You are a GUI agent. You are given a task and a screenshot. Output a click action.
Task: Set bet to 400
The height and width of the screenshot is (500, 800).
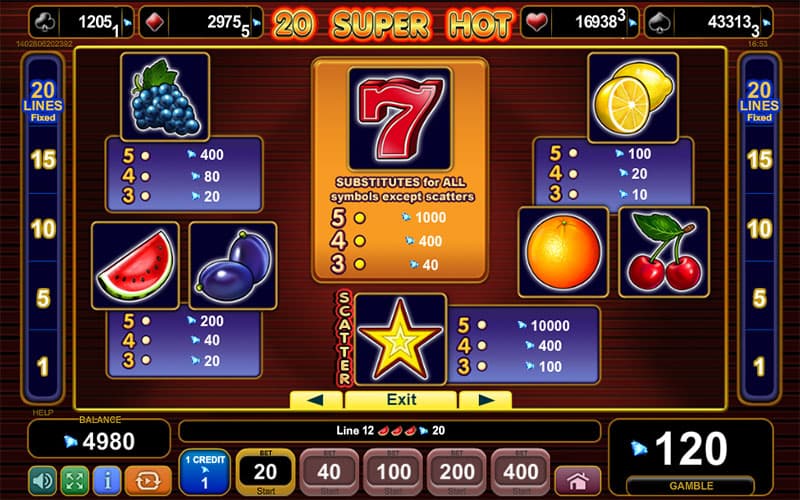[x=520, y=472]
